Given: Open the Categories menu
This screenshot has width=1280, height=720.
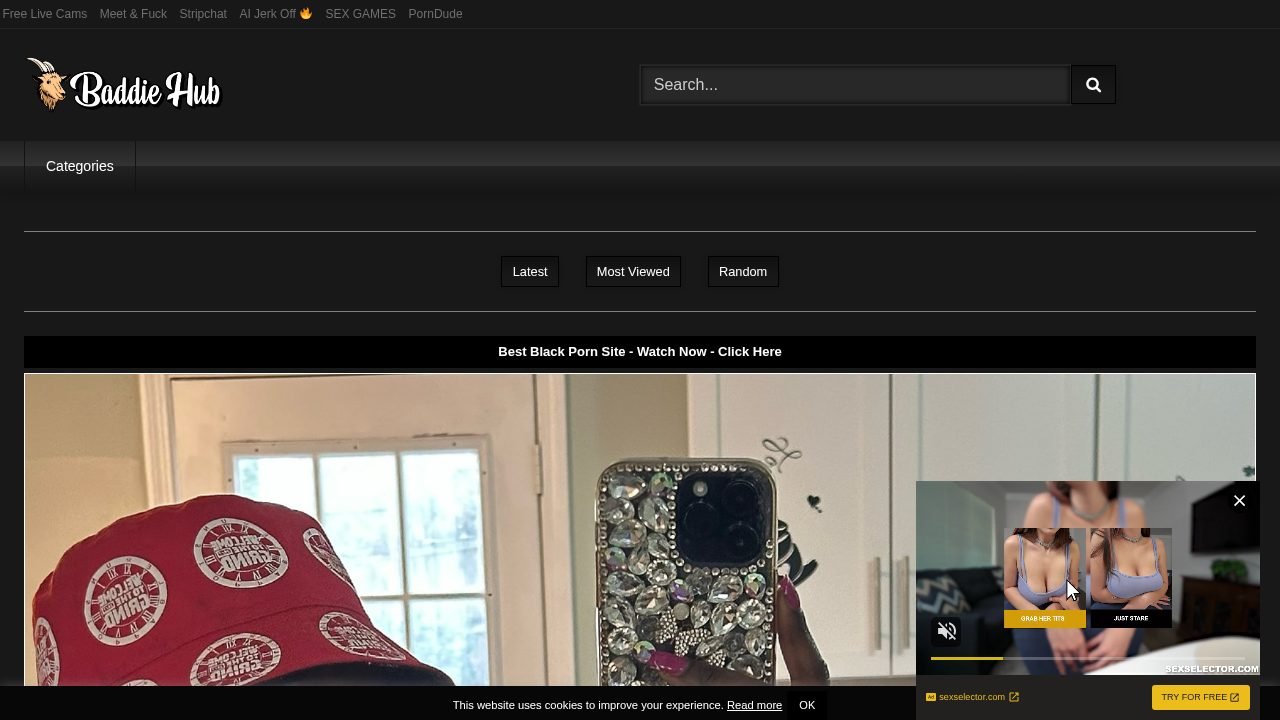Looking at the screenshot, I should pyautogui.click(x=80, y=166).
